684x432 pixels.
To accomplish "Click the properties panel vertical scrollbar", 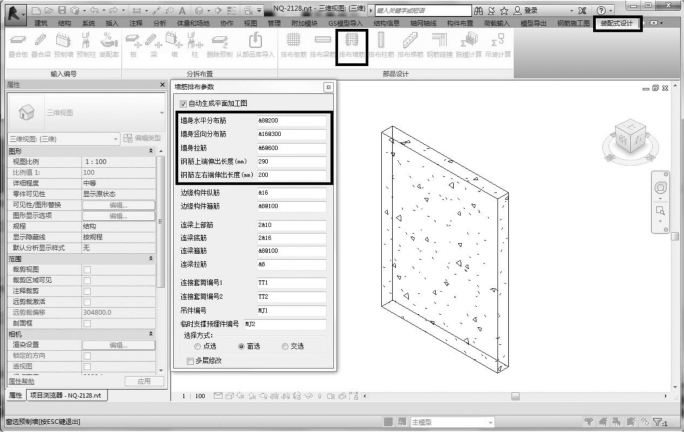I will [160, 221].
